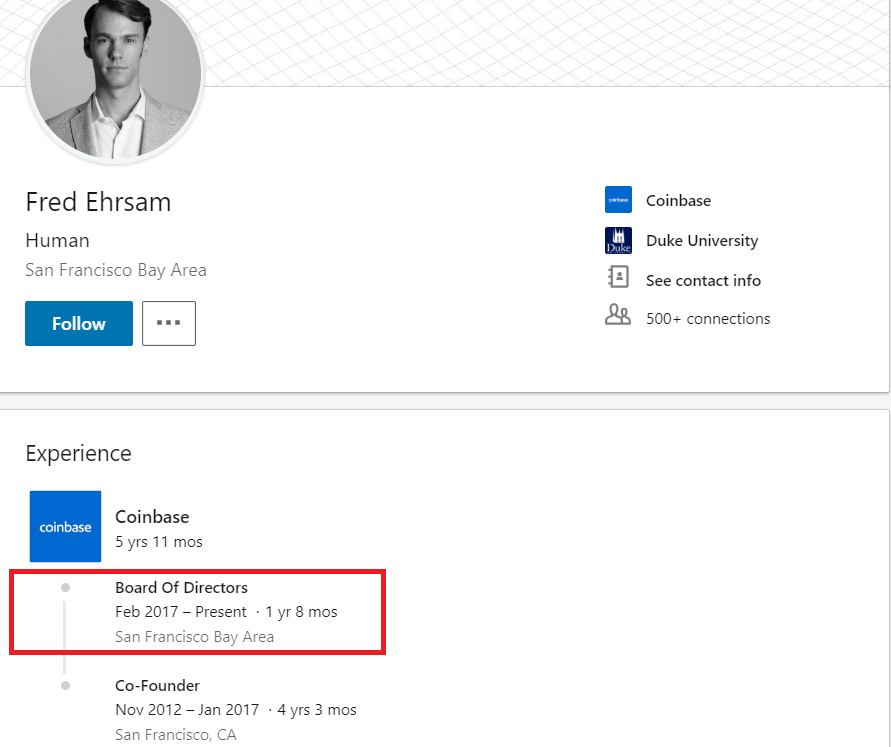Click the Fred Ehrsam name heading
Viewport: 891px width, 747px height.
click(x=98, y=202)
